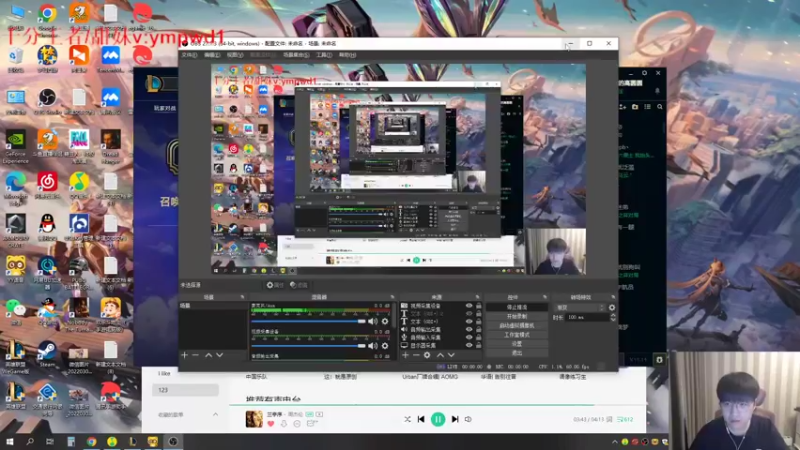The image size is (800, 450).
Task: Pop out the Controls dock panel
Action: [x=545, y=297]
